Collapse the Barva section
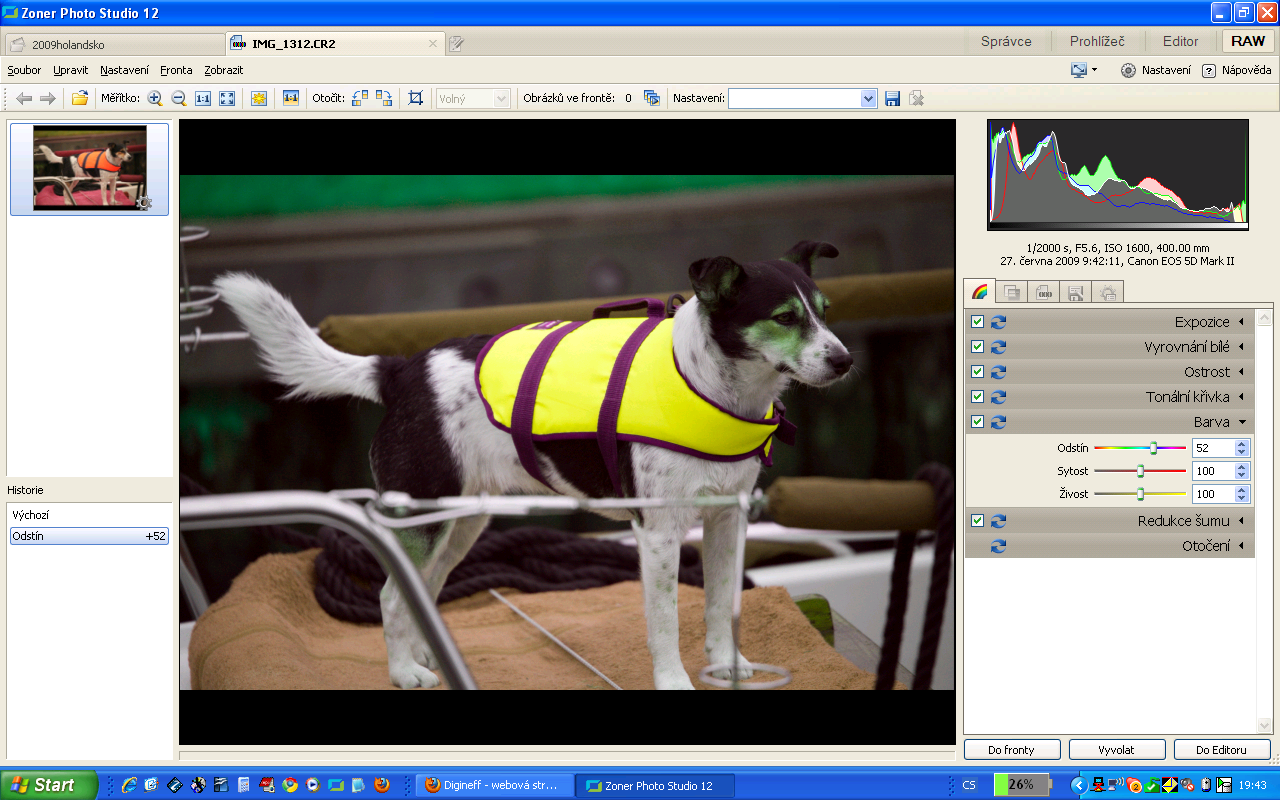 [1242, 422]
